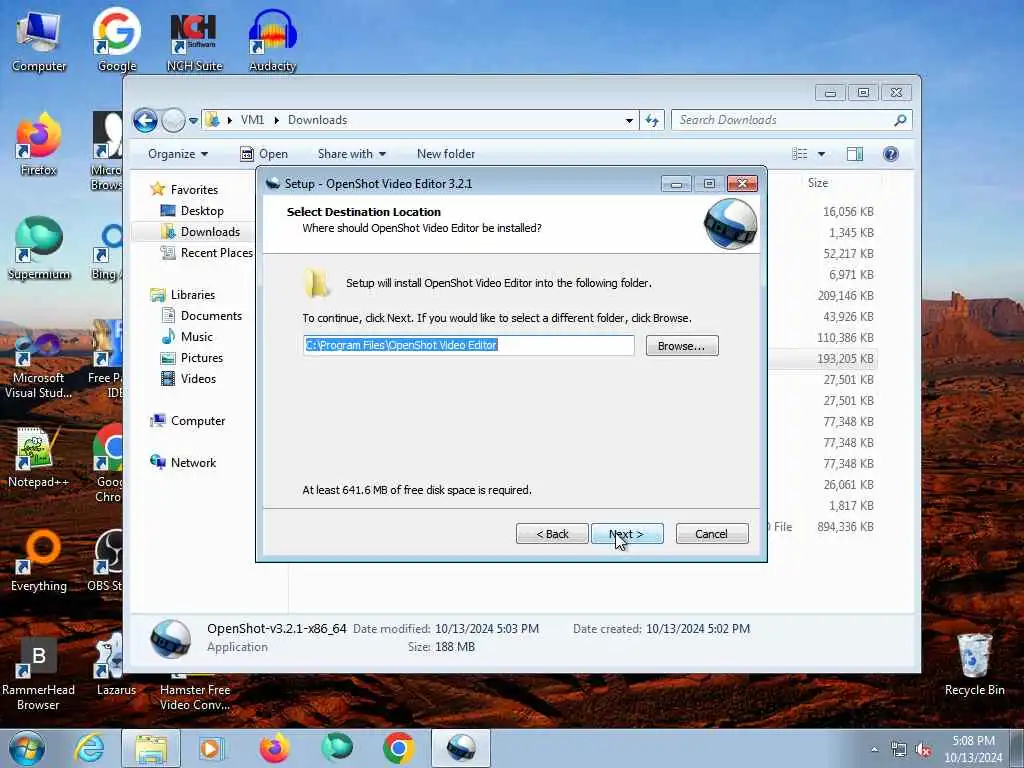Open the Organize menu
Viewport: 1024px width, 768px height.
coord(178,154)
